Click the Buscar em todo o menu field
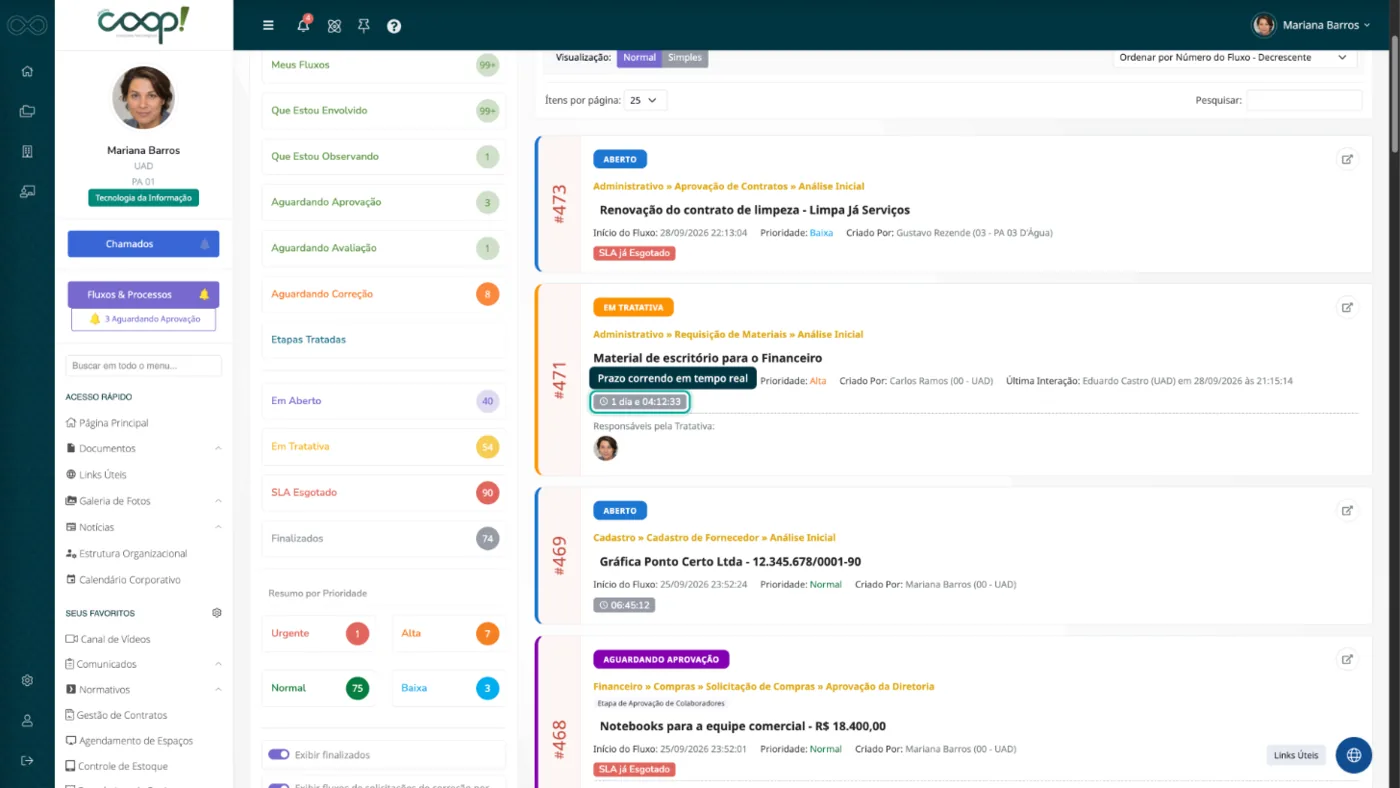Screen dimensions: 1400x788 [144, 366]
